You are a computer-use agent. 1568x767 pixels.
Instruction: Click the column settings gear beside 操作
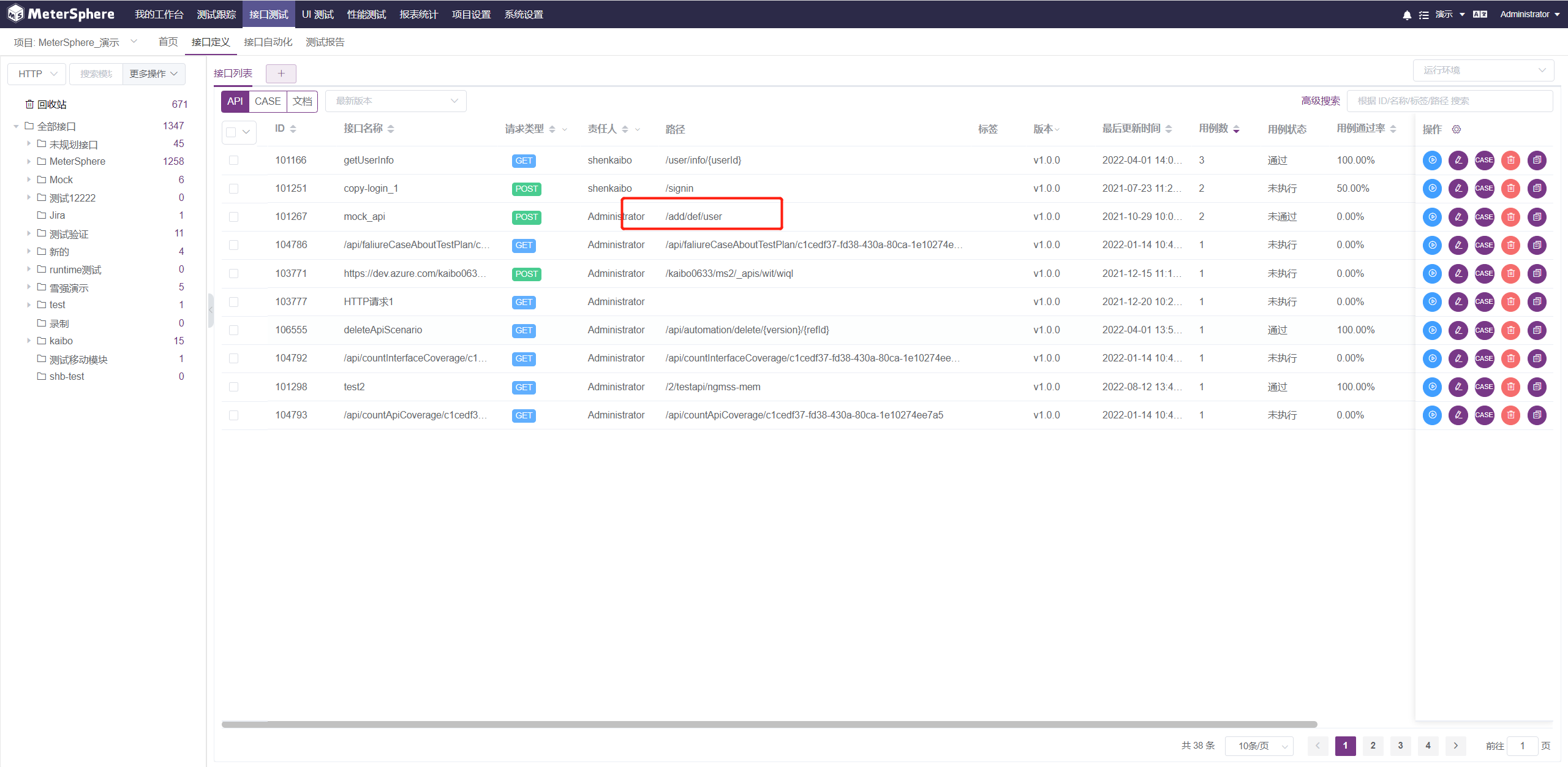click(1457, 129)
